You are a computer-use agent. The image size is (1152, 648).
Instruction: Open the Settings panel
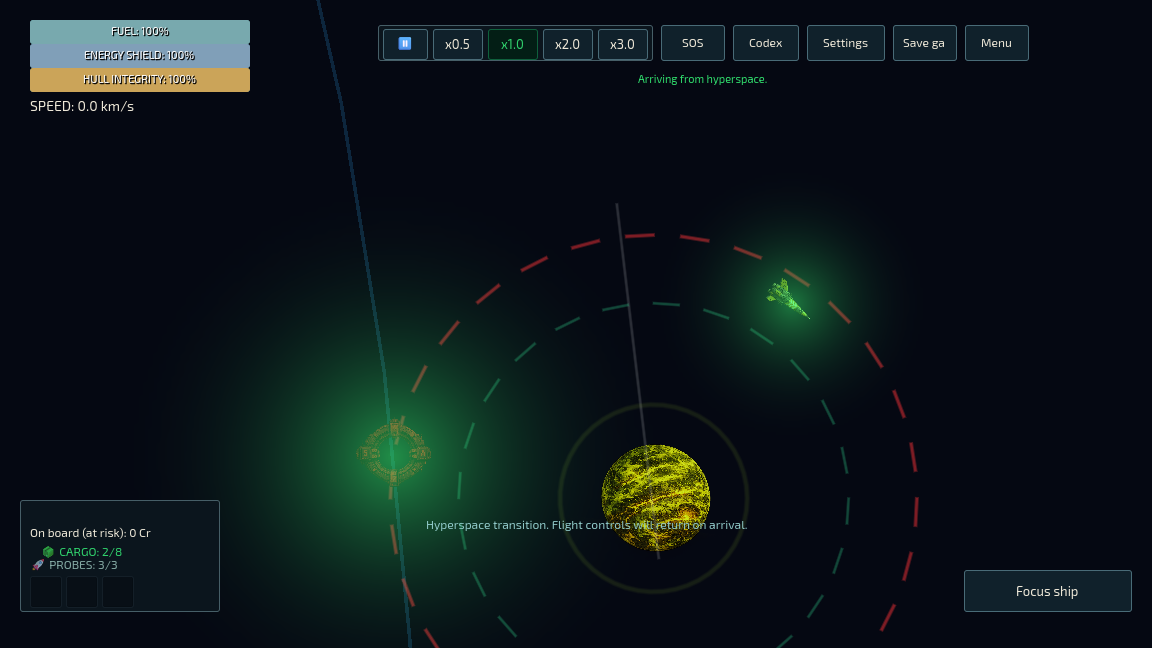846,43
